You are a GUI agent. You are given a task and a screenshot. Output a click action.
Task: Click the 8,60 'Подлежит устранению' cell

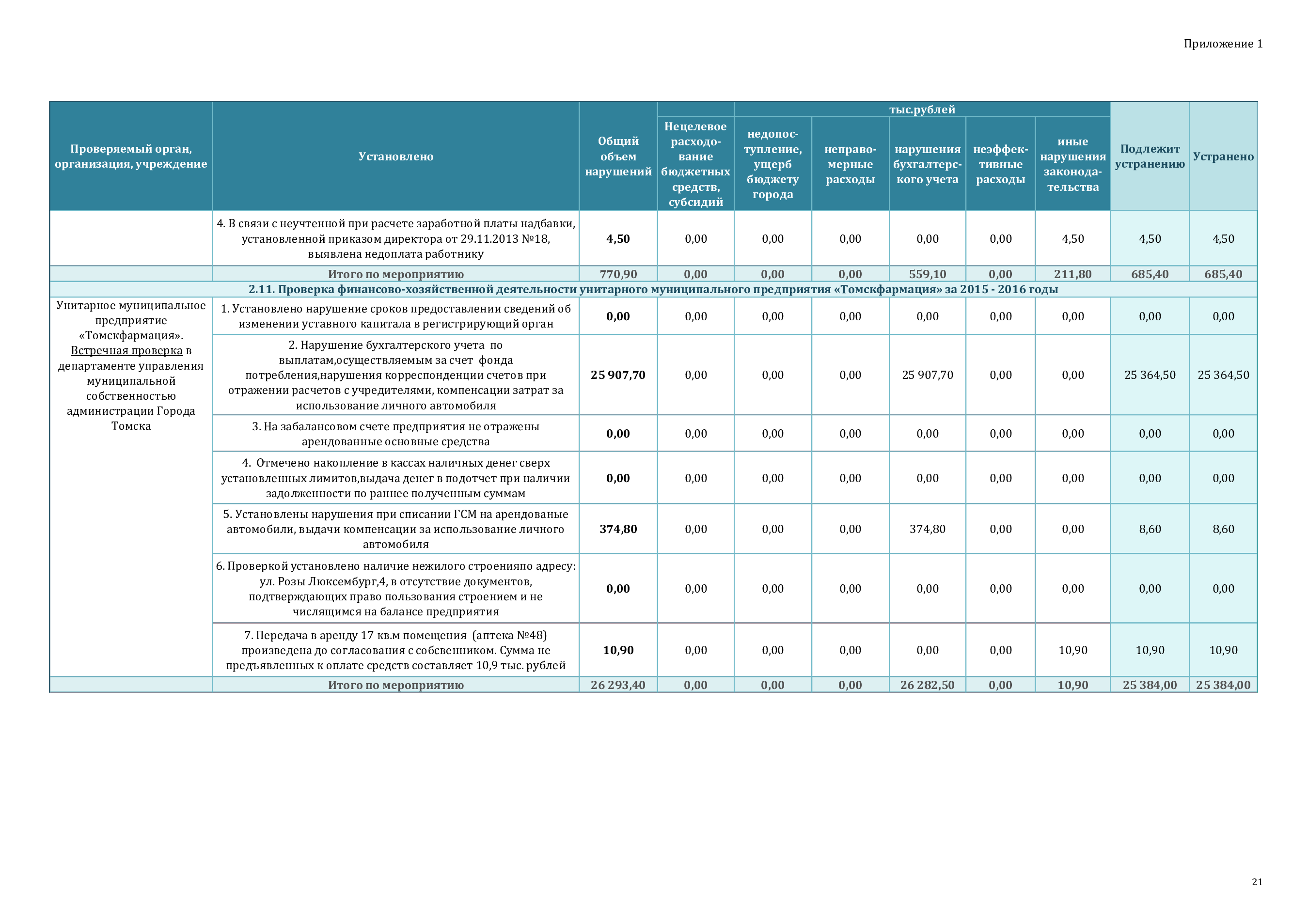[x=1149, y=529]
